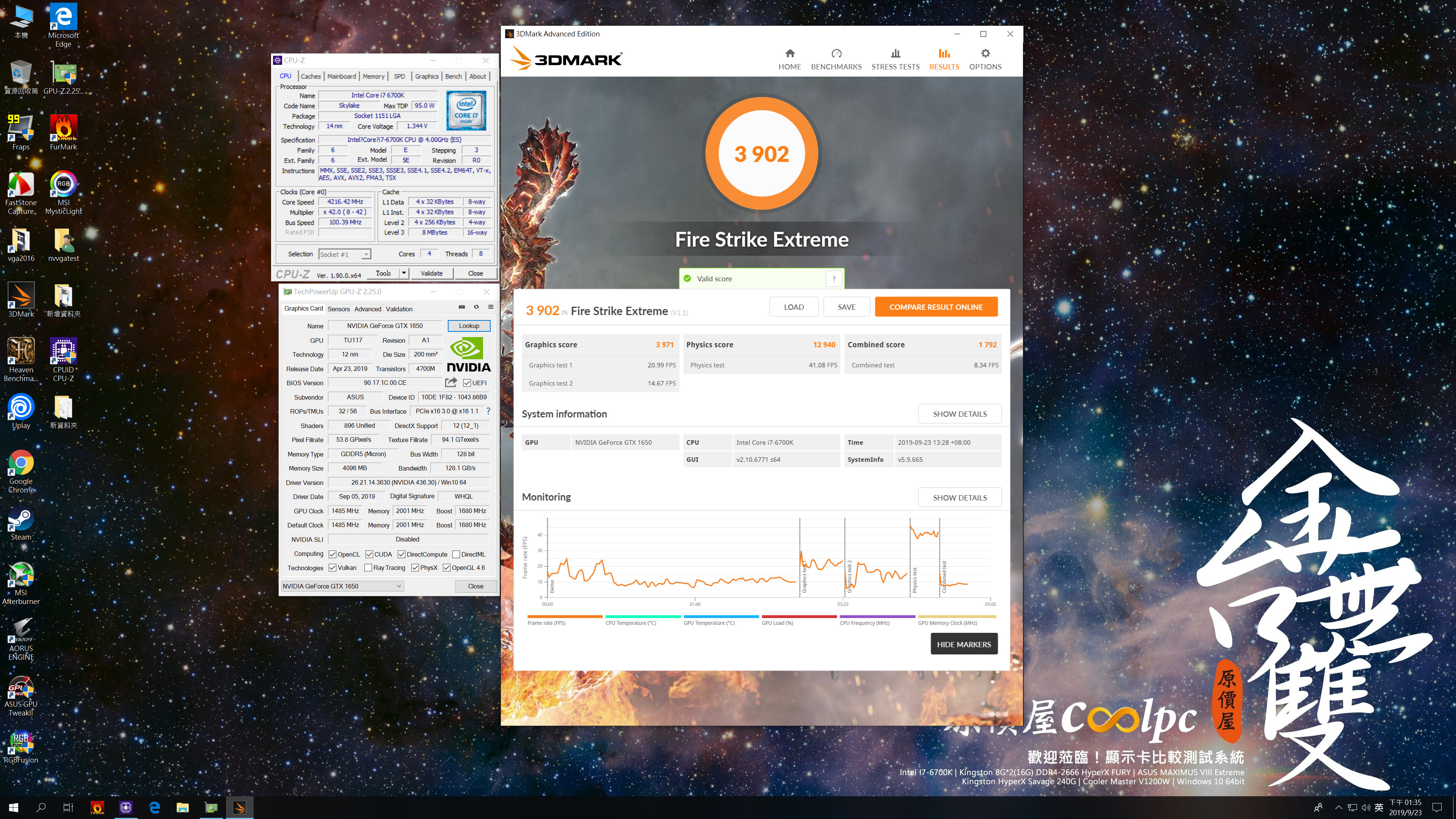1456x819 pixels.
Task: Open FastStone Capture desktop icon
Action: (x=21, y=193)
